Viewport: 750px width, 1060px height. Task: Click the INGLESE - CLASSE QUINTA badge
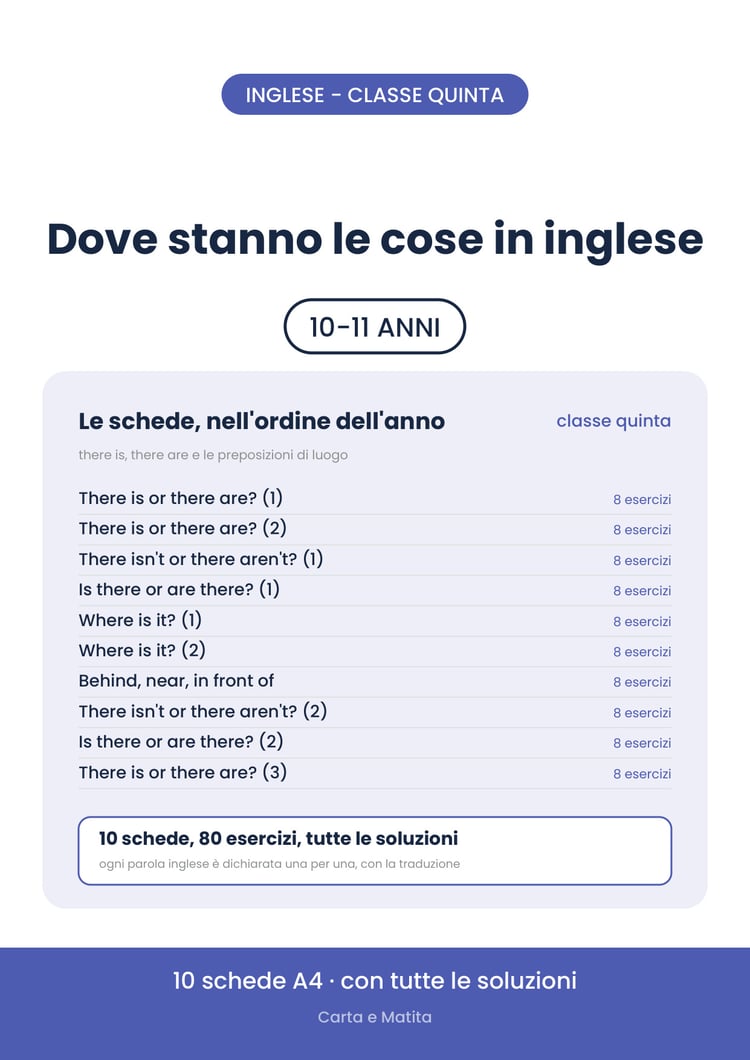[375, 95]
